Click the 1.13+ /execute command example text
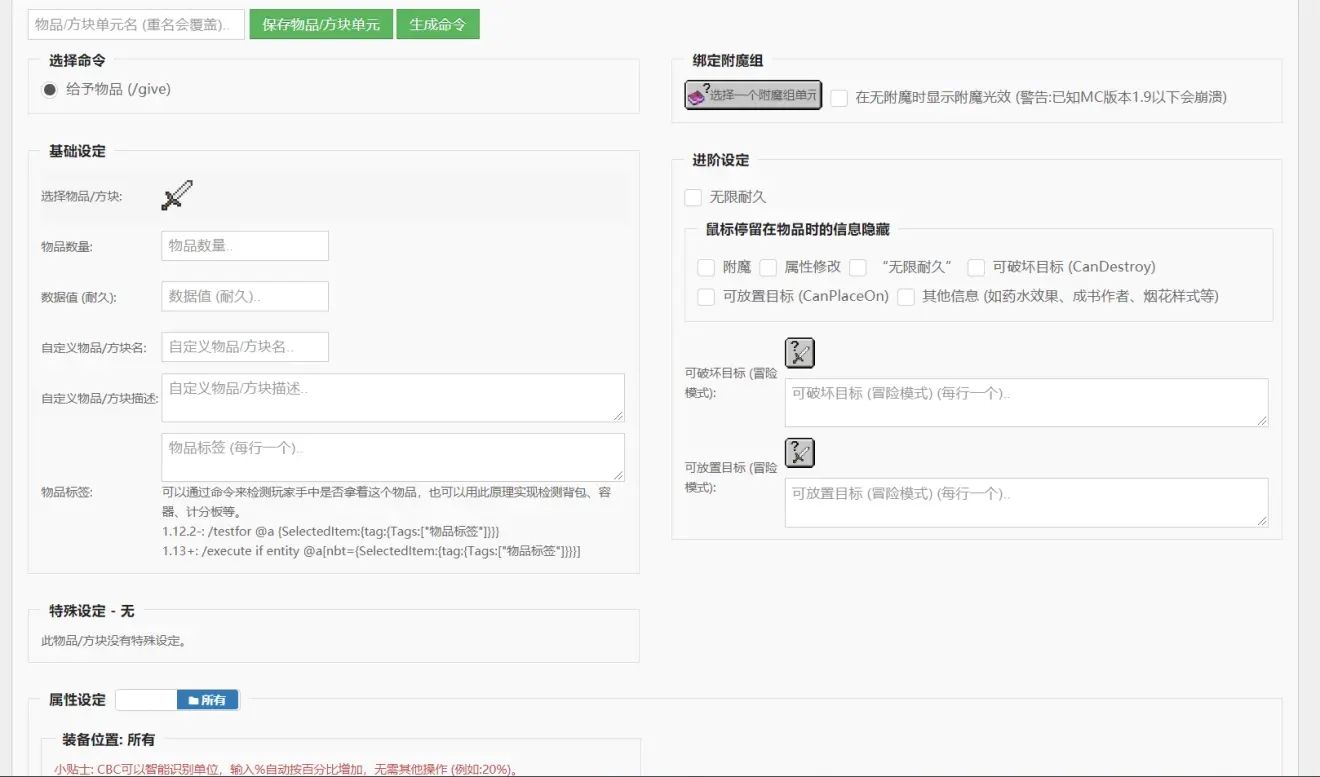This screenshot has height=777, width=1320. tap(371, 551)
